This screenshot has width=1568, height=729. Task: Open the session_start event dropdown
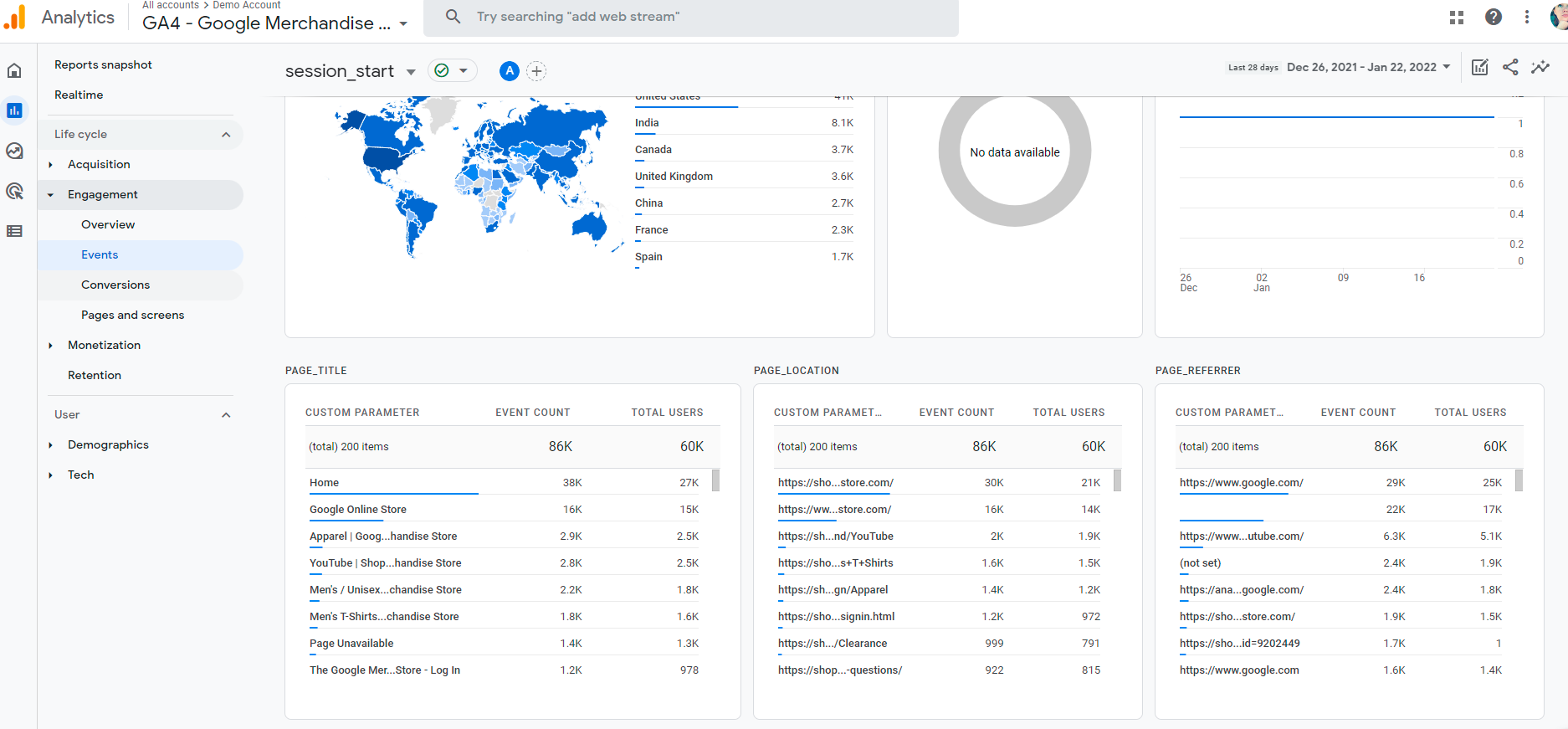(x=411, y=72)
